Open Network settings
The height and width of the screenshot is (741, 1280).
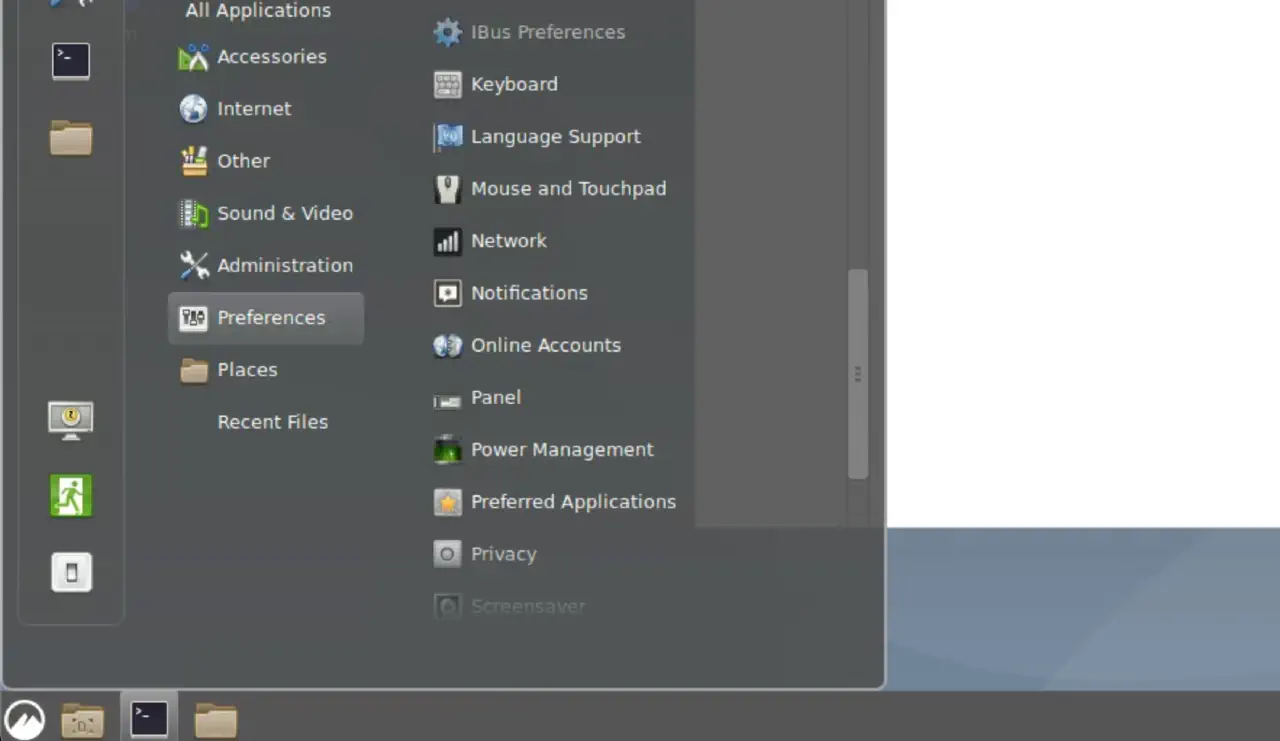[508, 241]
